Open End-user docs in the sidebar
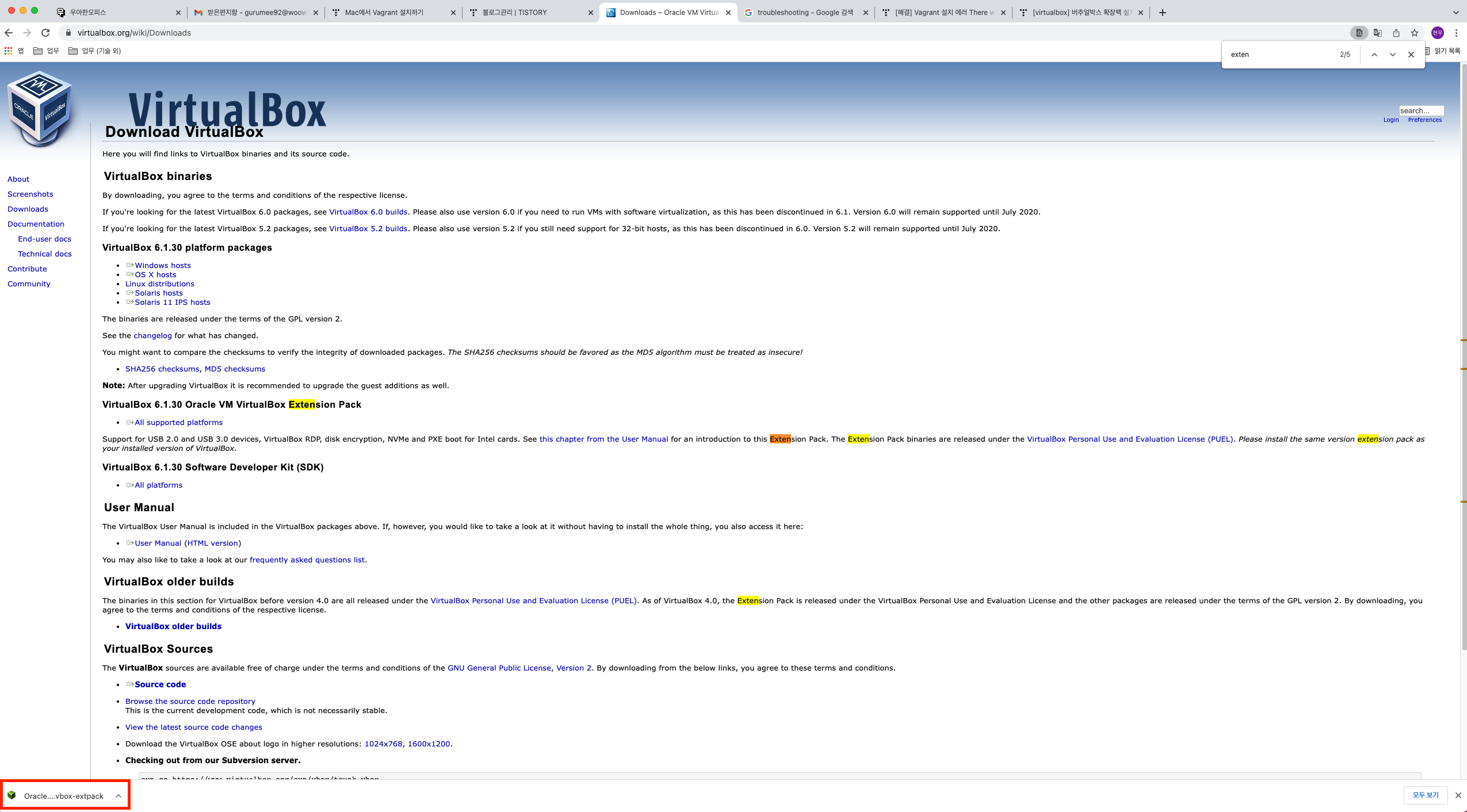This screenshot has height=812, width=1467. tap(45, 239)
